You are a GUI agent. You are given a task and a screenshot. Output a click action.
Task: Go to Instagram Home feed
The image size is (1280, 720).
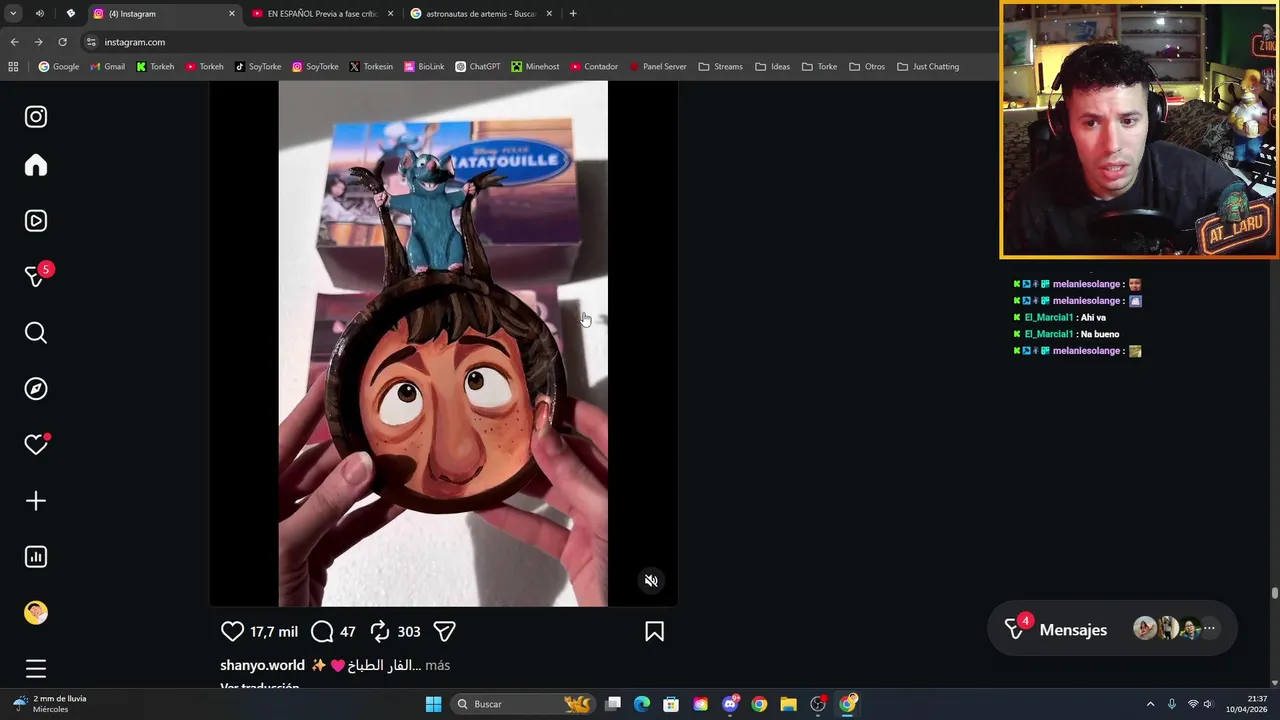tap(36, 165)
